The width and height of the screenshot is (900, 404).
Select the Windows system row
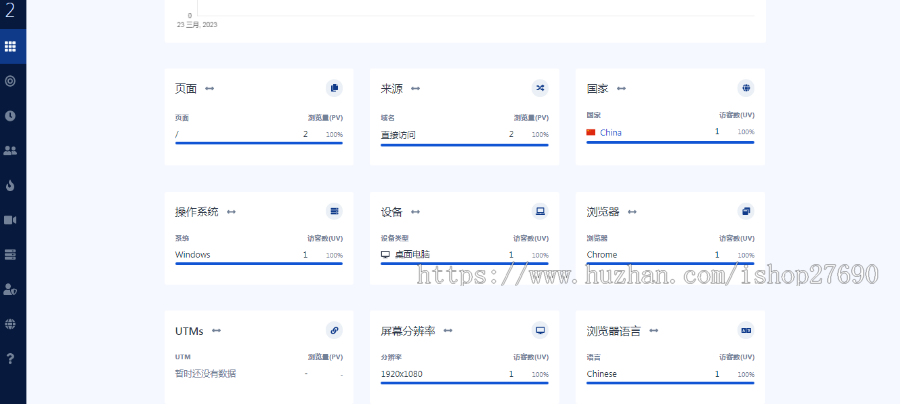259,255
